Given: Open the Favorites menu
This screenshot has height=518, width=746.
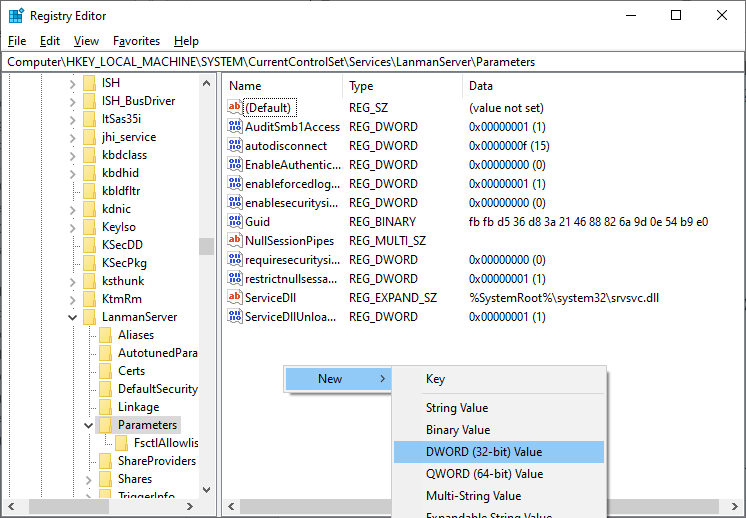Looking at the screenshot, I should tap(136, 41).
